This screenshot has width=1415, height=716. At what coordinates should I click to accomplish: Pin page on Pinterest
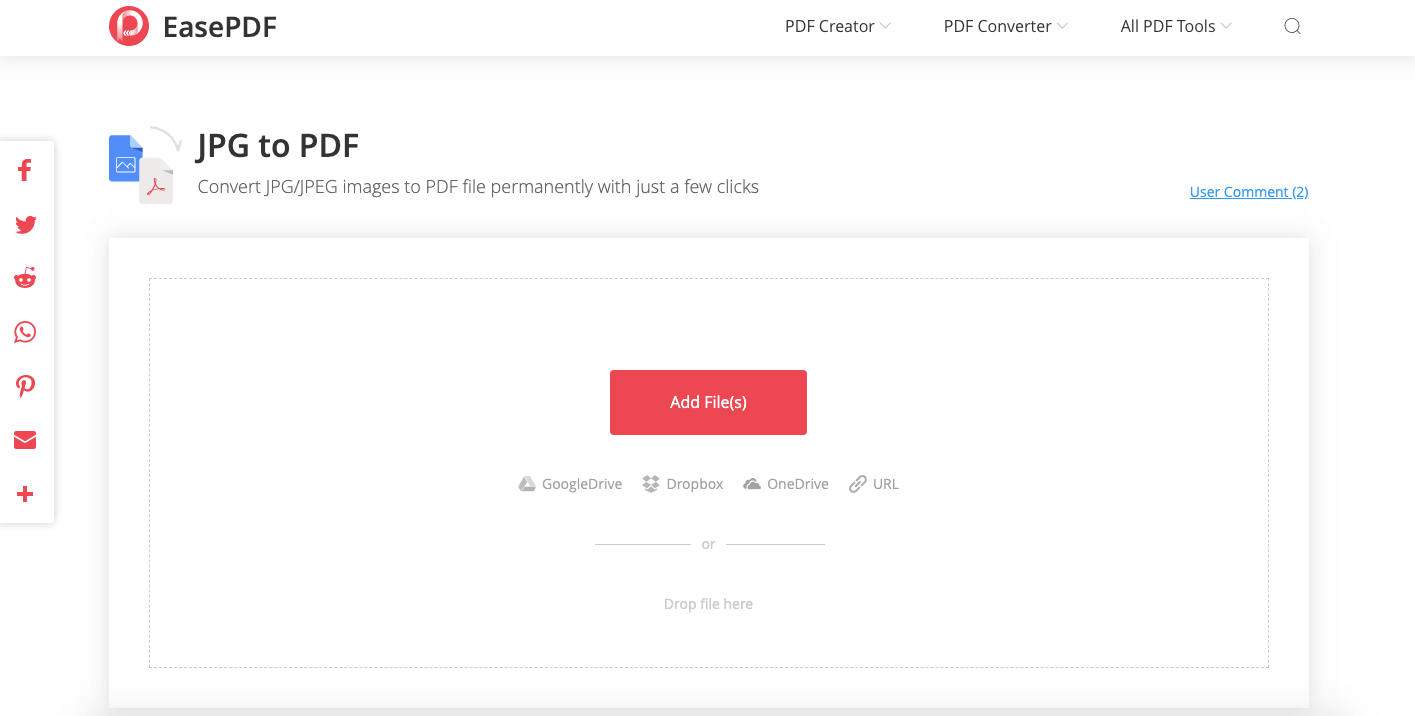pos(25,386)
